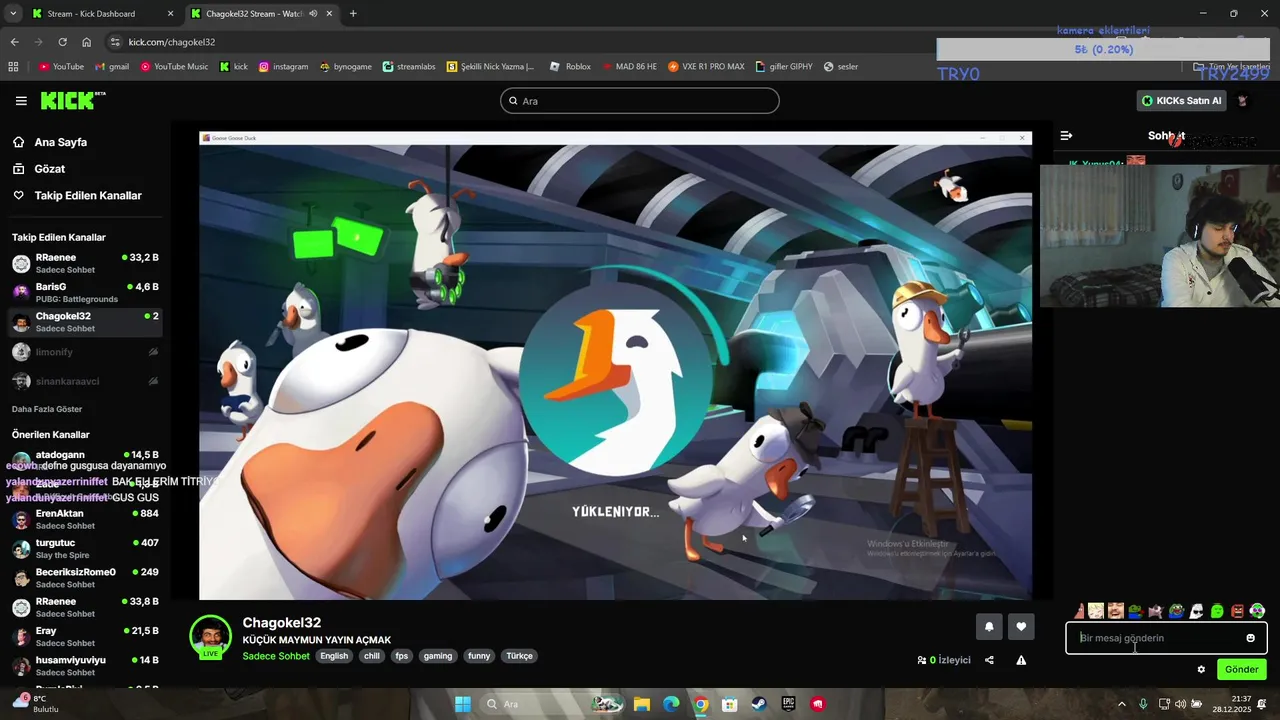Open the browser home page button
The width and height of the screenshot is (1280, 720).
tap(86, 42)
